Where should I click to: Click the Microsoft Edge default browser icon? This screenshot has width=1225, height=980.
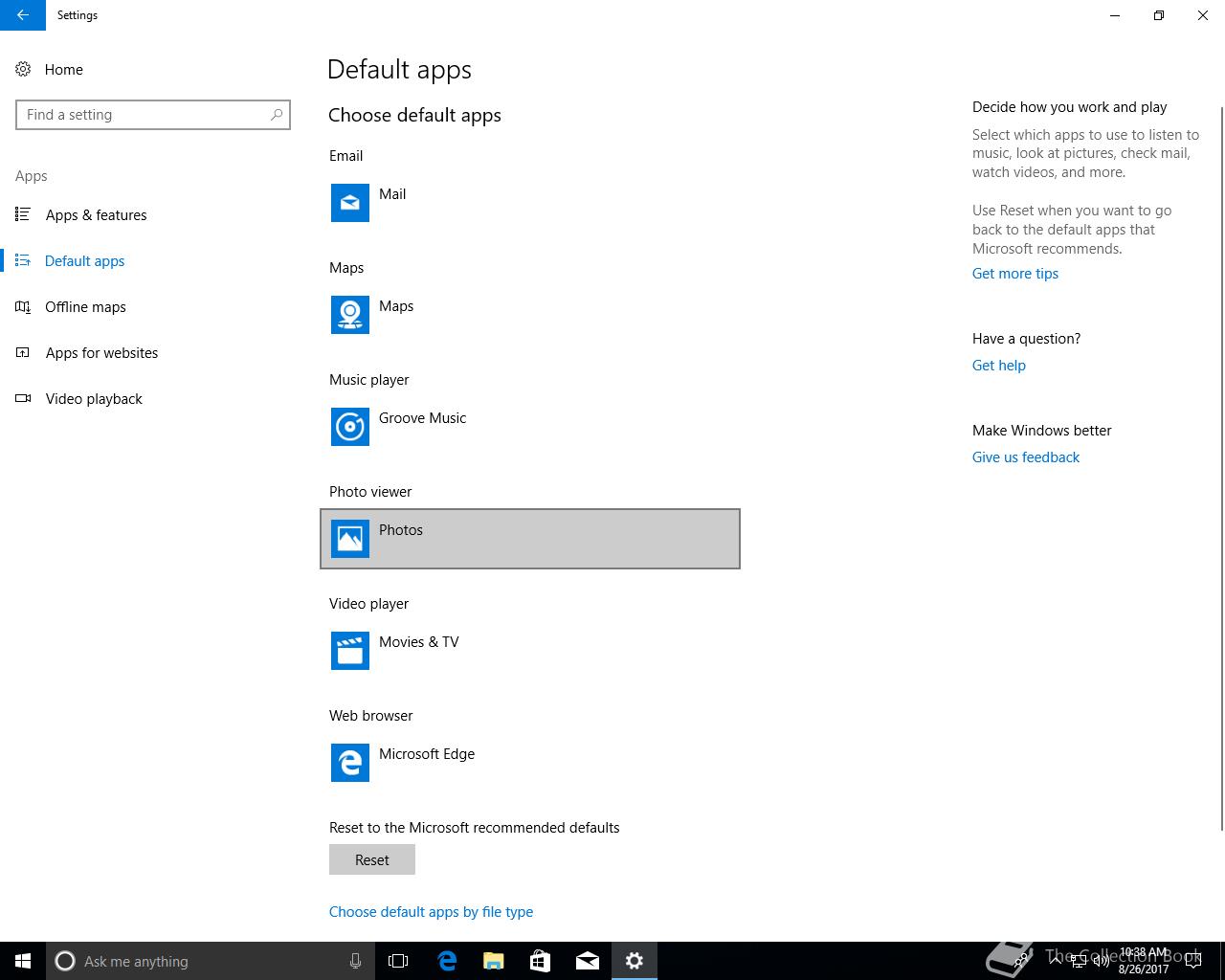click(350, 763)
